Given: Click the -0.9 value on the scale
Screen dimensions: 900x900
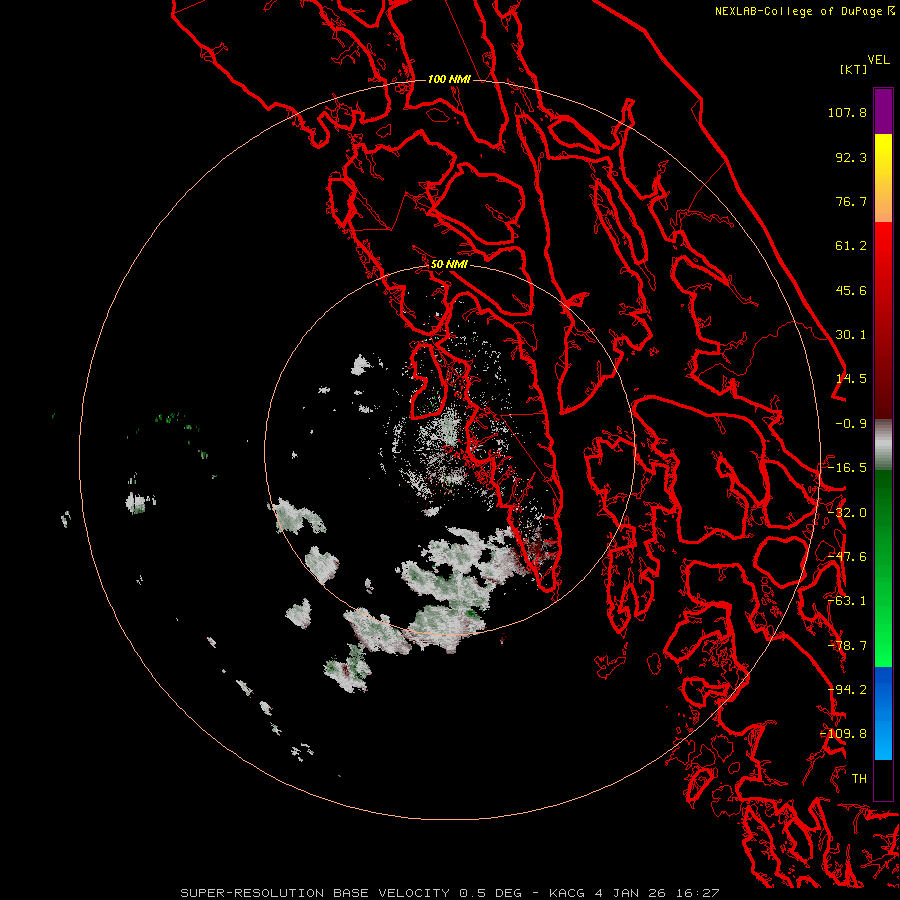Looking at the screenshot, I should (x=851, y=424).
